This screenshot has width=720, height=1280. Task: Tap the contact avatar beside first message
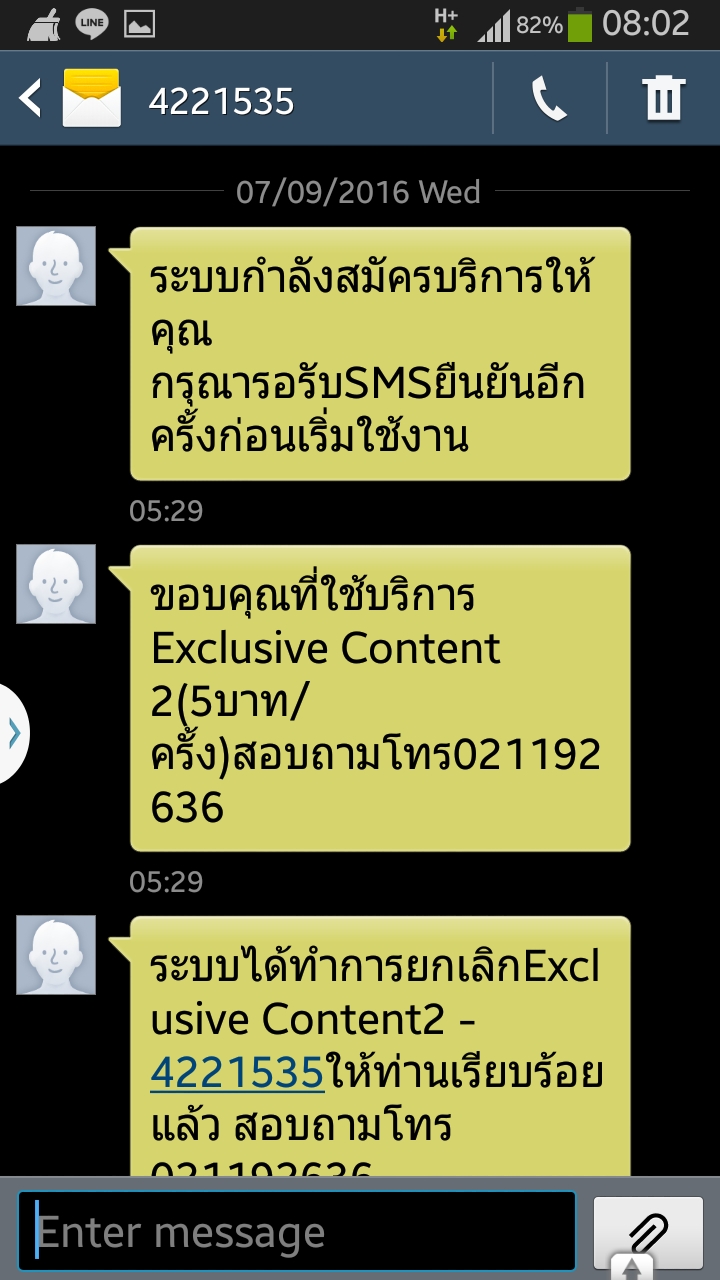pyautogui.click(x=56, y=266)
